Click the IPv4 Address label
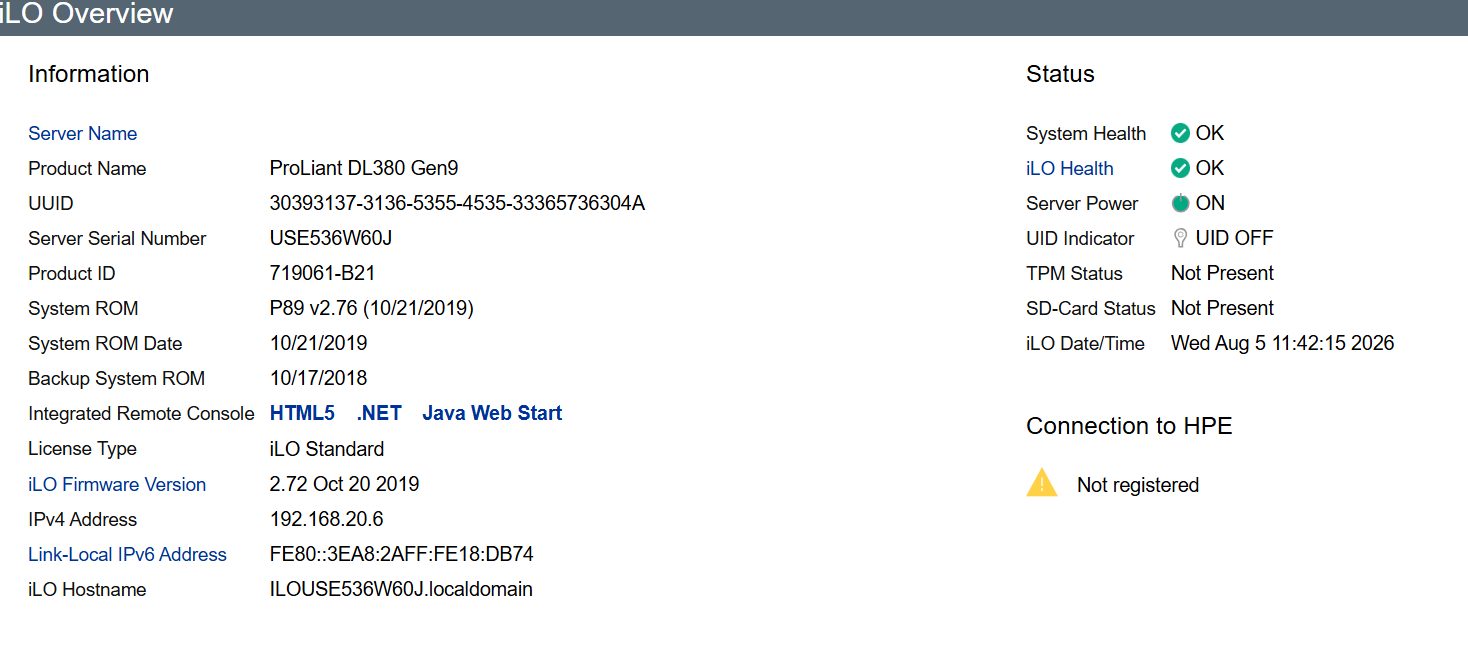This screenshot has width=1468, height=657. click(x=82, y=519)
